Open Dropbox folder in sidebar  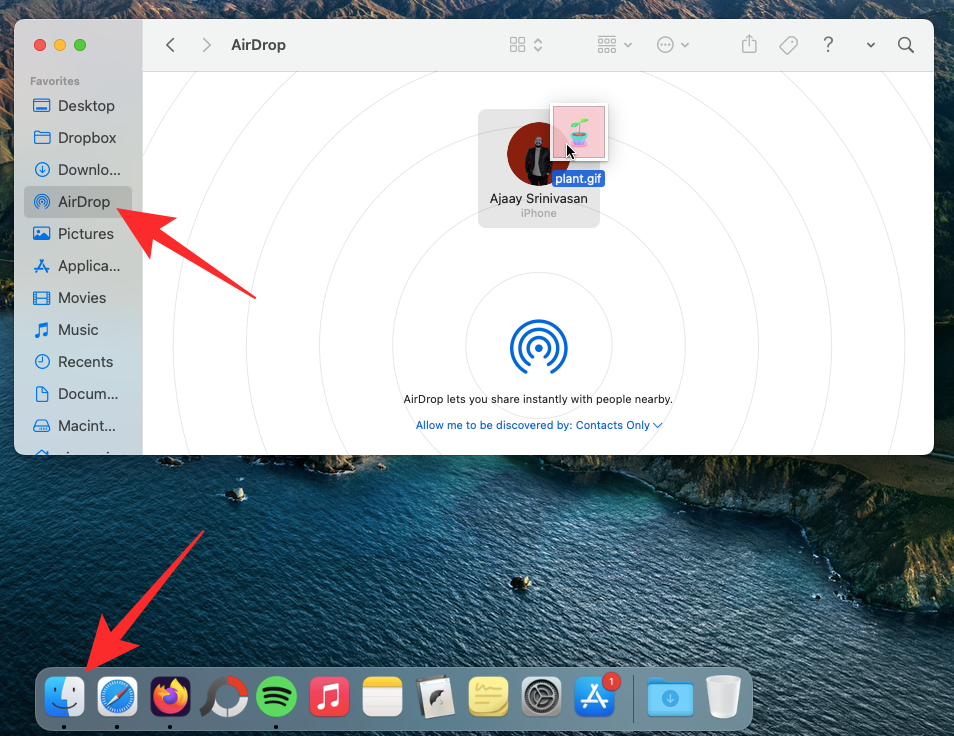click(86, 138)
